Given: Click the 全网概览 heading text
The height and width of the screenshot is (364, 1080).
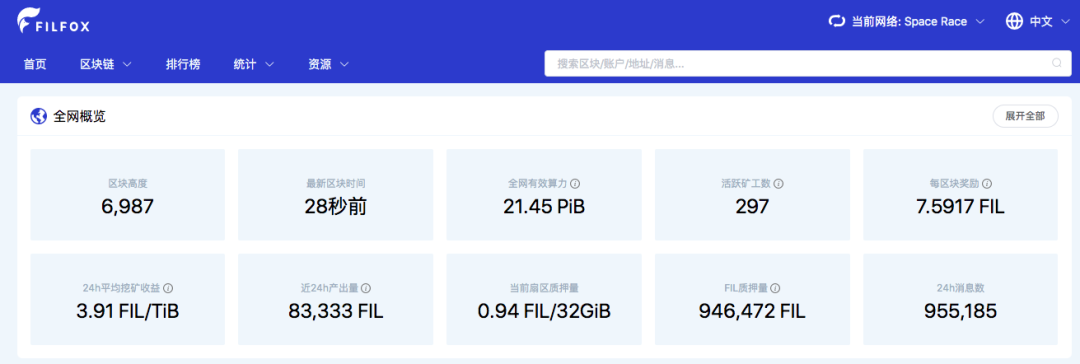Looking at the screenshot, I should click(x=79, y=117).
